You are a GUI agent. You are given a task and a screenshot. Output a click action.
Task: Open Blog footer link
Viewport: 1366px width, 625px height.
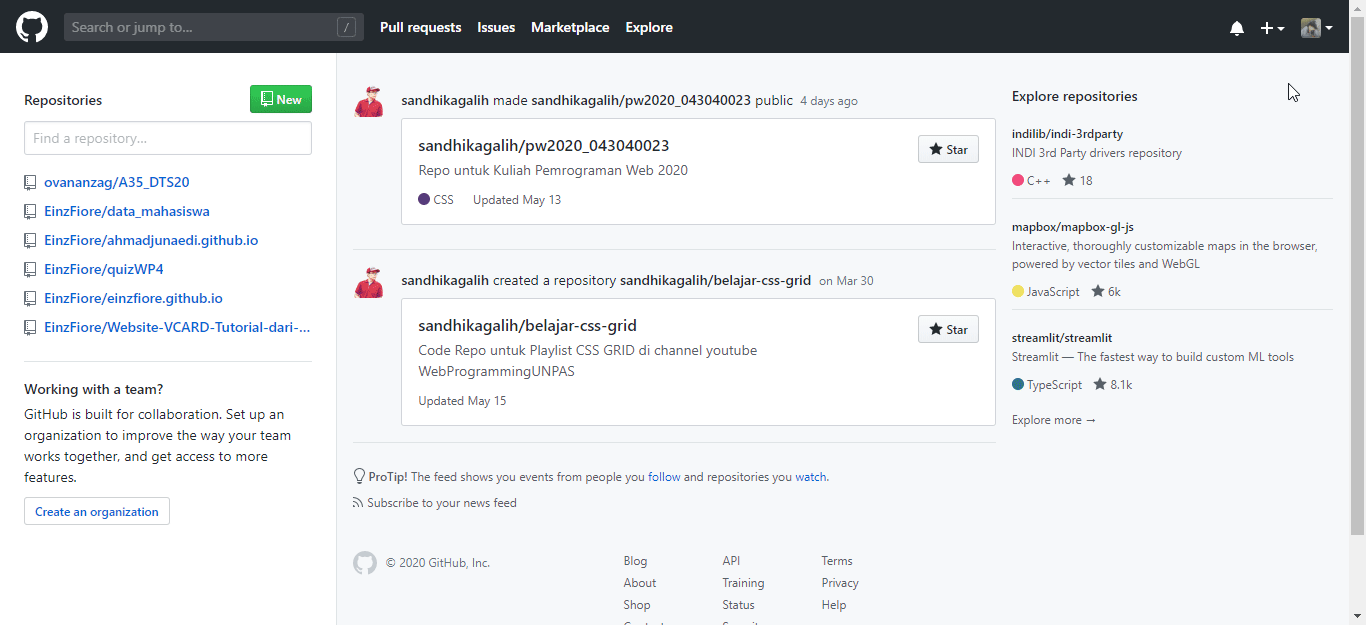[635, 561]
